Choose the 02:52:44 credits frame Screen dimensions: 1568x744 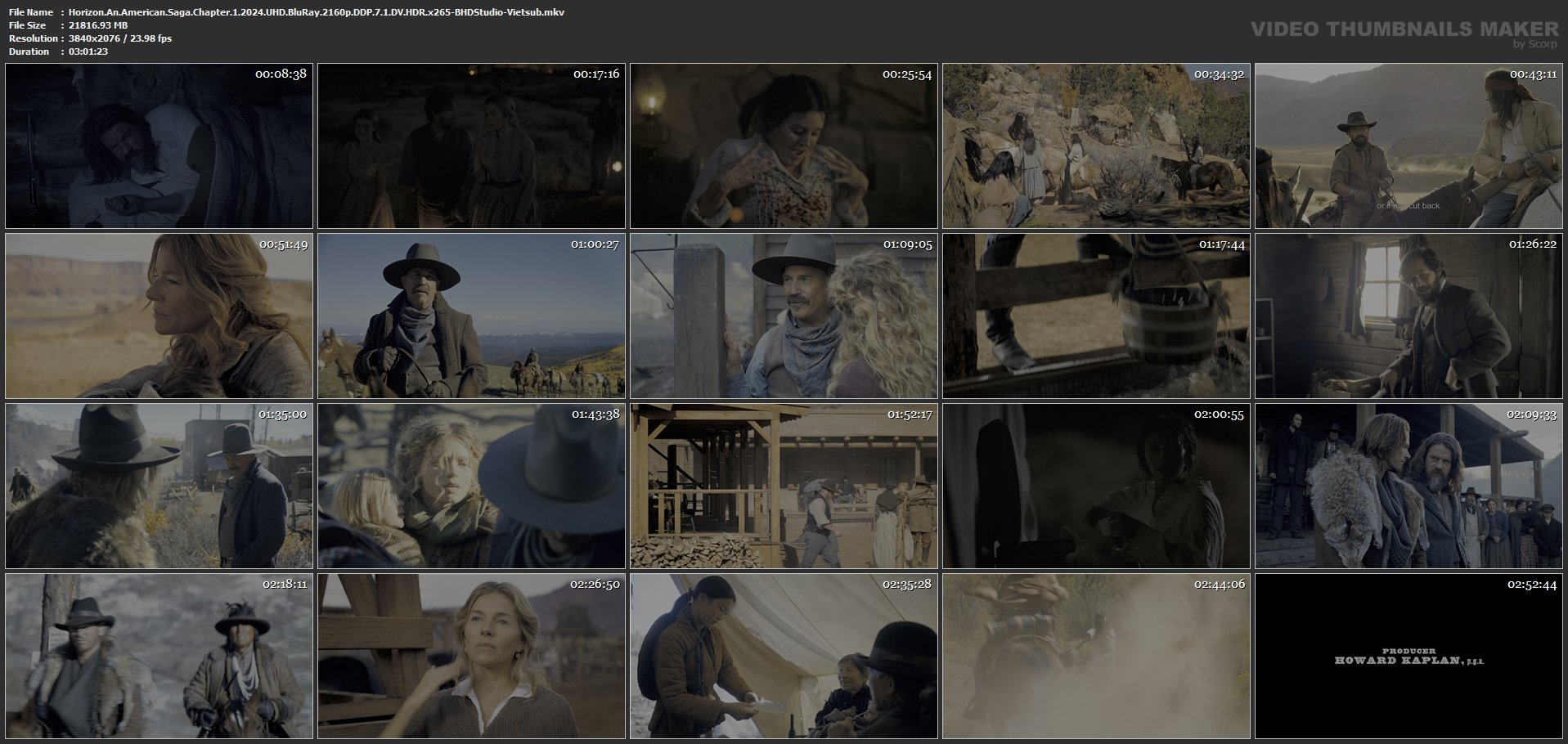click(x=1409, y=657)
